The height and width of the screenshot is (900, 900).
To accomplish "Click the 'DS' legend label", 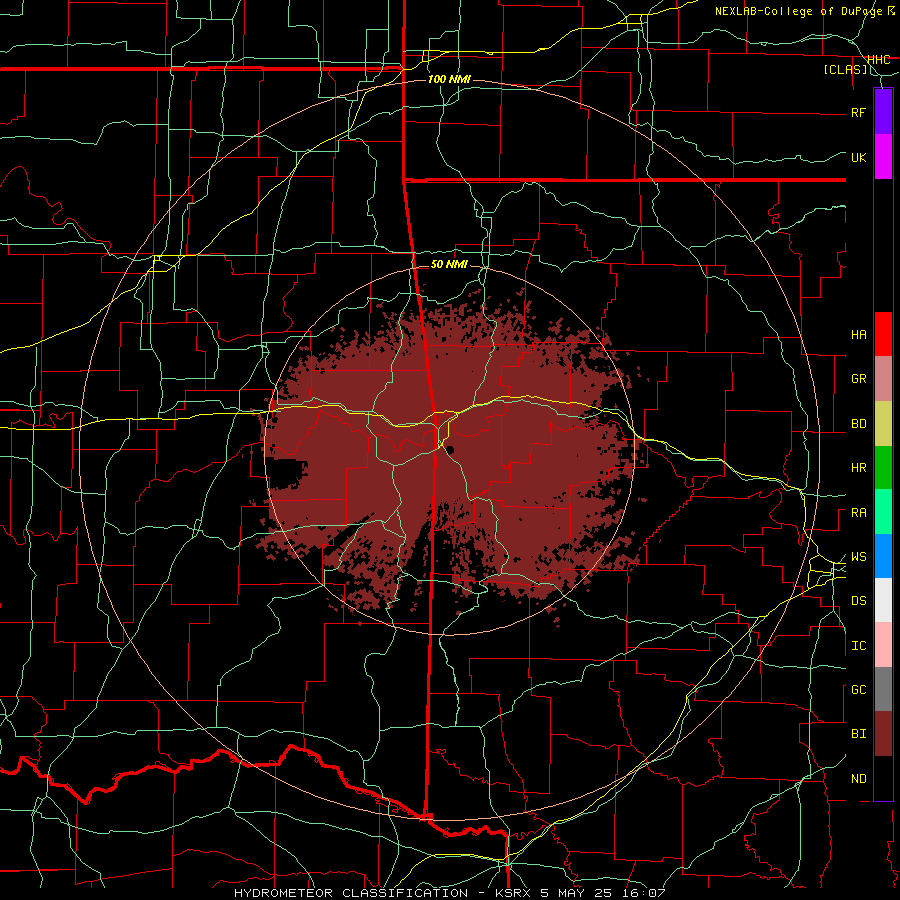I will click(x=858, y=601).
